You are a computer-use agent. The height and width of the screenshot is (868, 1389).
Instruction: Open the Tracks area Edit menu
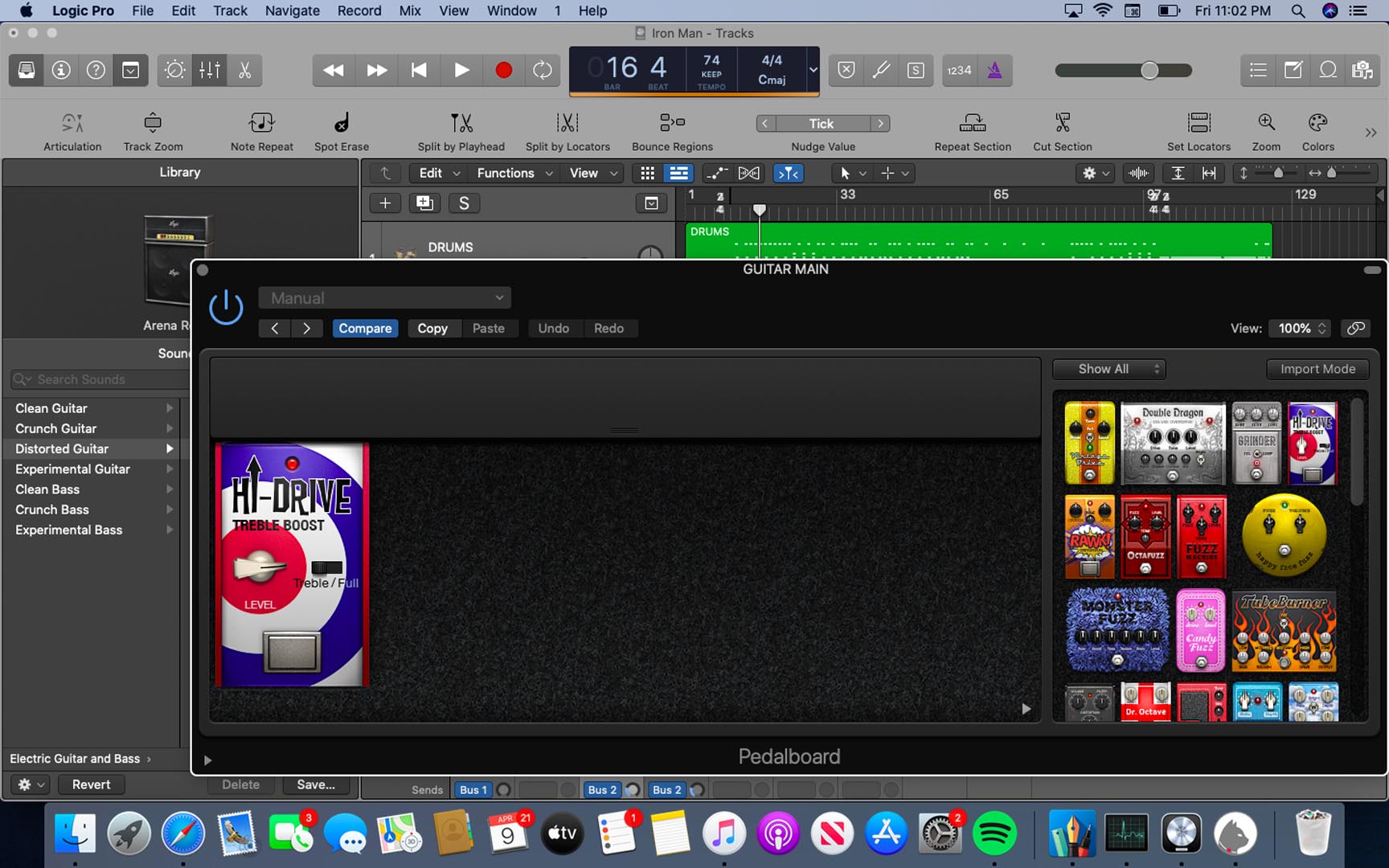pos(439,173)
